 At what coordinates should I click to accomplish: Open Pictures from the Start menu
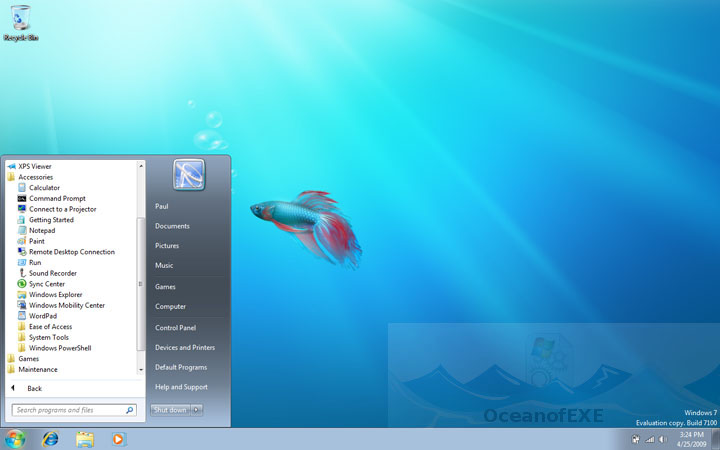pos(167,246)
